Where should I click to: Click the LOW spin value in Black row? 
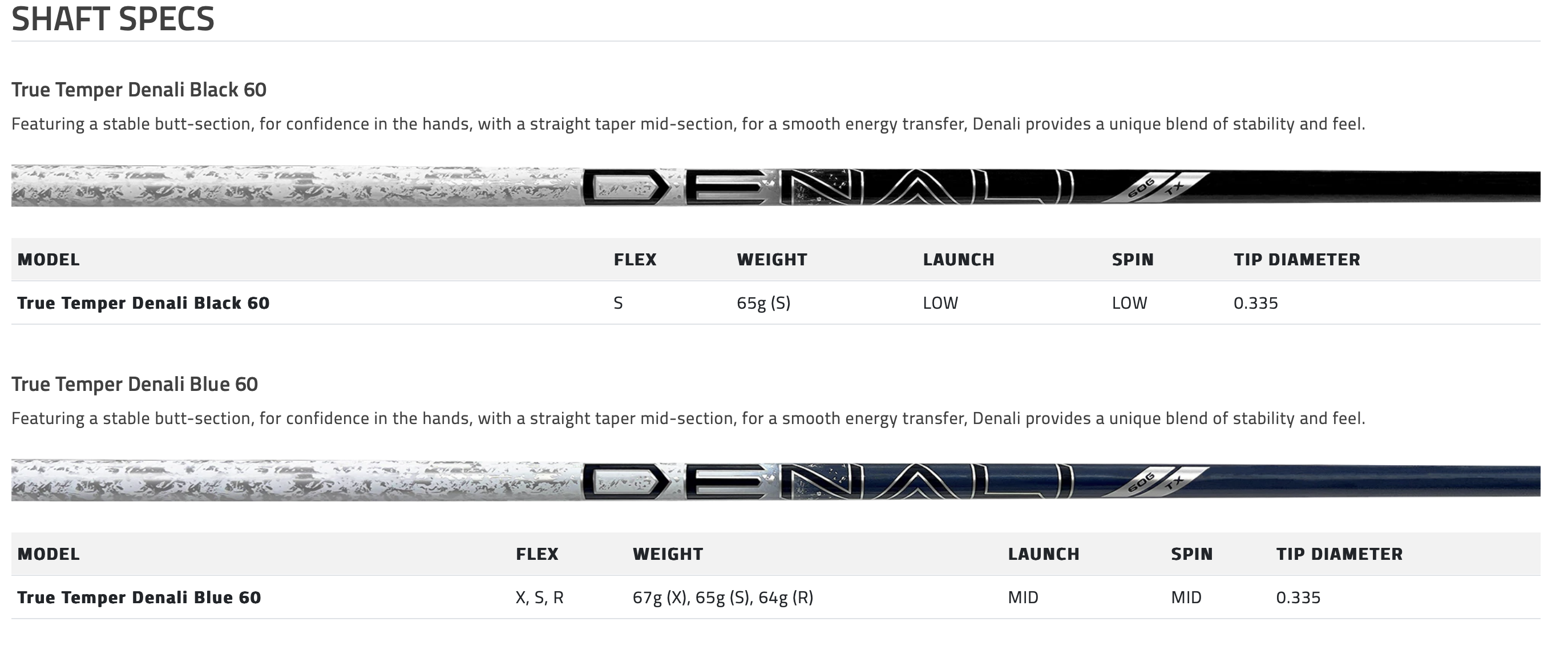tap(1129, 302)
